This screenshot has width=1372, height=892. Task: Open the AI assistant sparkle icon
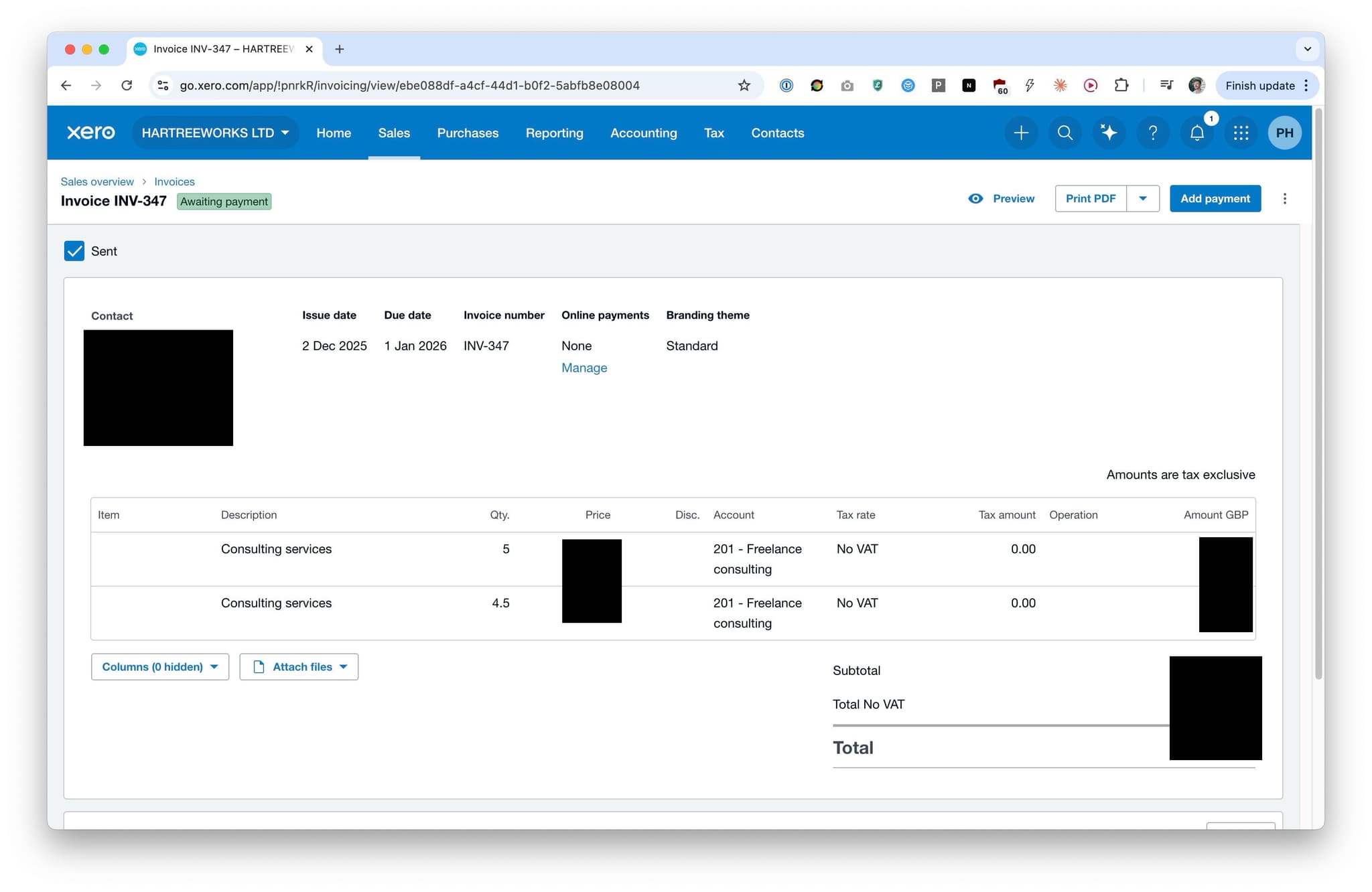coord(1109,133)
